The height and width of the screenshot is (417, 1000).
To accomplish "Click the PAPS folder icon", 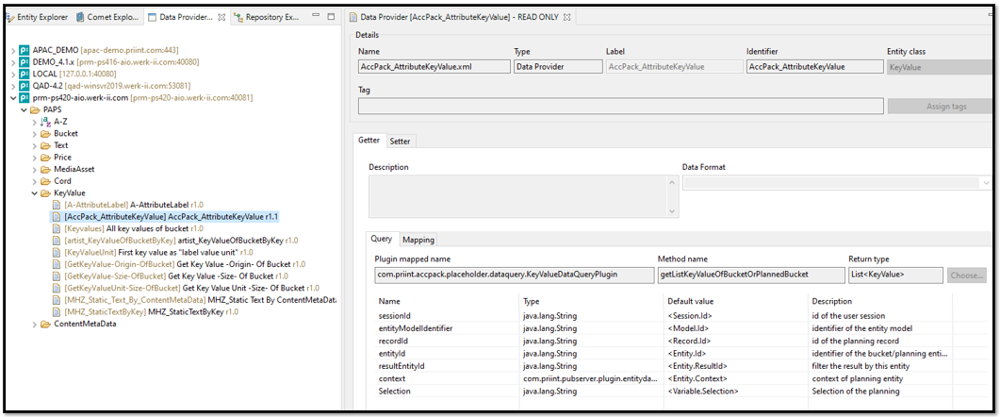I will tap(35, 110).
